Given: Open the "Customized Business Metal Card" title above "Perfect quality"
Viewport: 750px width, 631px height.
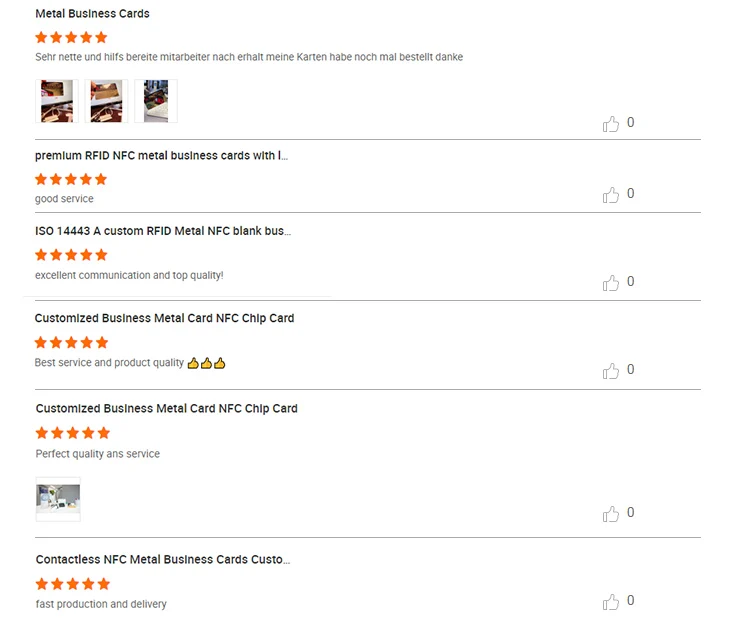Looking at the screenshot, I should tap(166, 408).
